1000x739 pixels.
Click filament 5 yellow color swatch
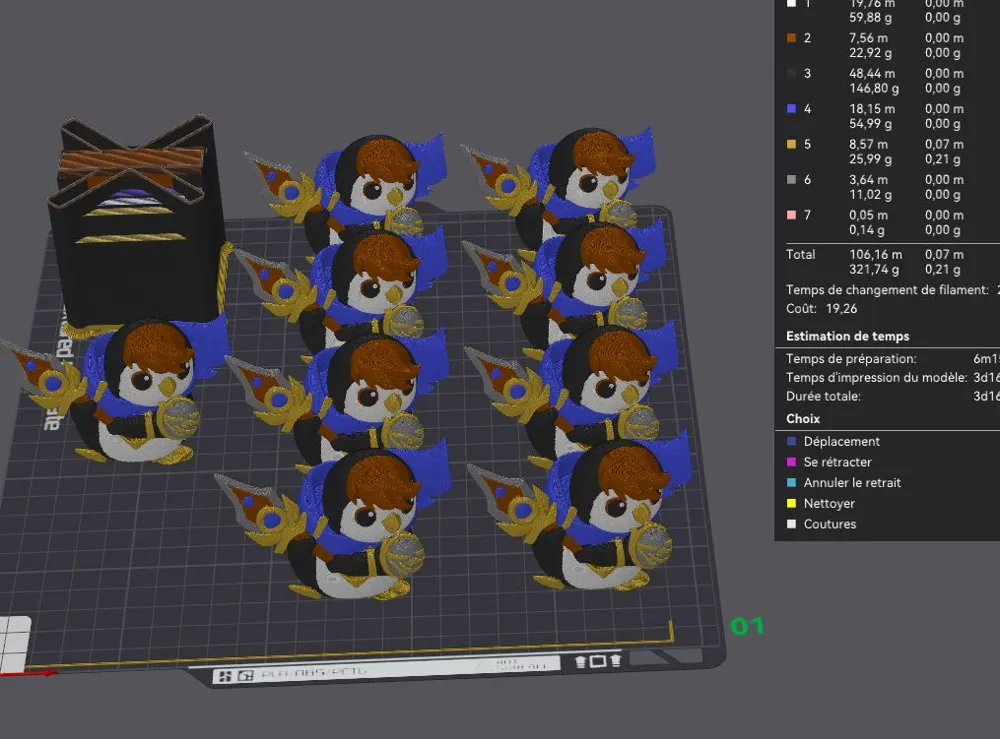tap(790, 143)
